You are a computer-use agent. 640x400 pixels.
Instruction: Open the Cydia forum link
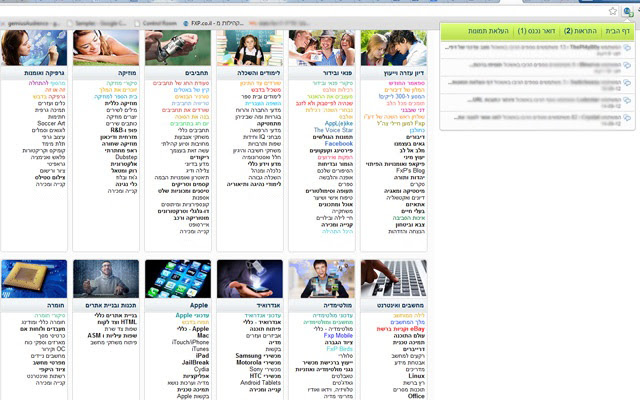(x=201, y=369)
